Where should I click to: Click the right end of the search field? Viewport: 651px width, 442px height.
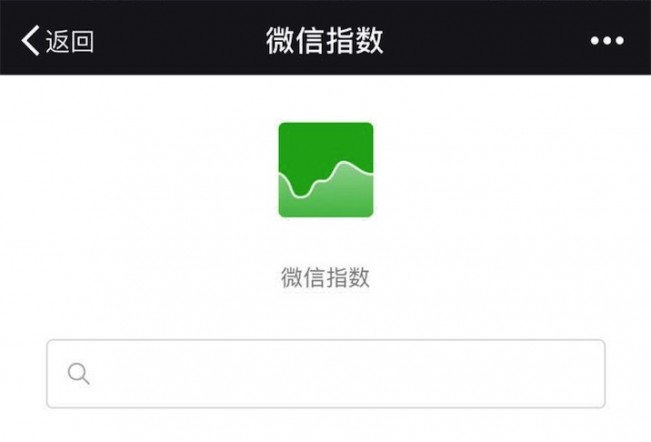click(x=581, y=374)
